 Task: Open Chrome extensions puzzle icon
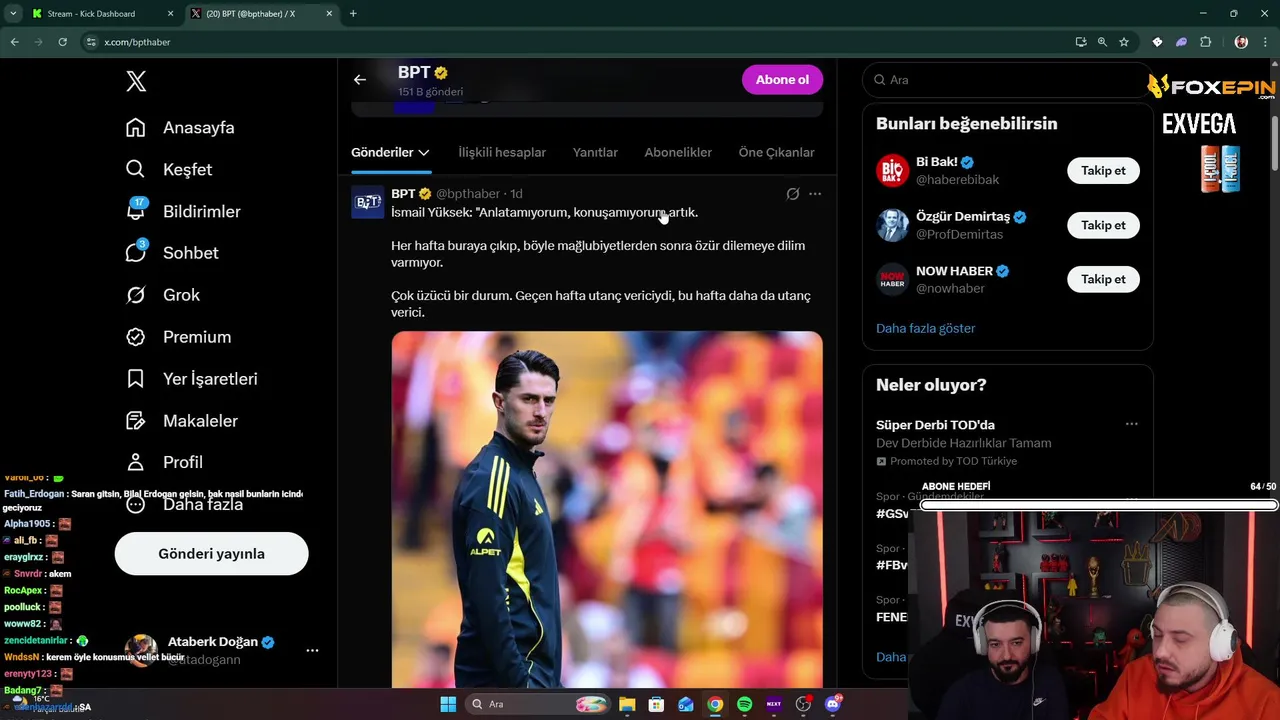tap(1205, 42)
